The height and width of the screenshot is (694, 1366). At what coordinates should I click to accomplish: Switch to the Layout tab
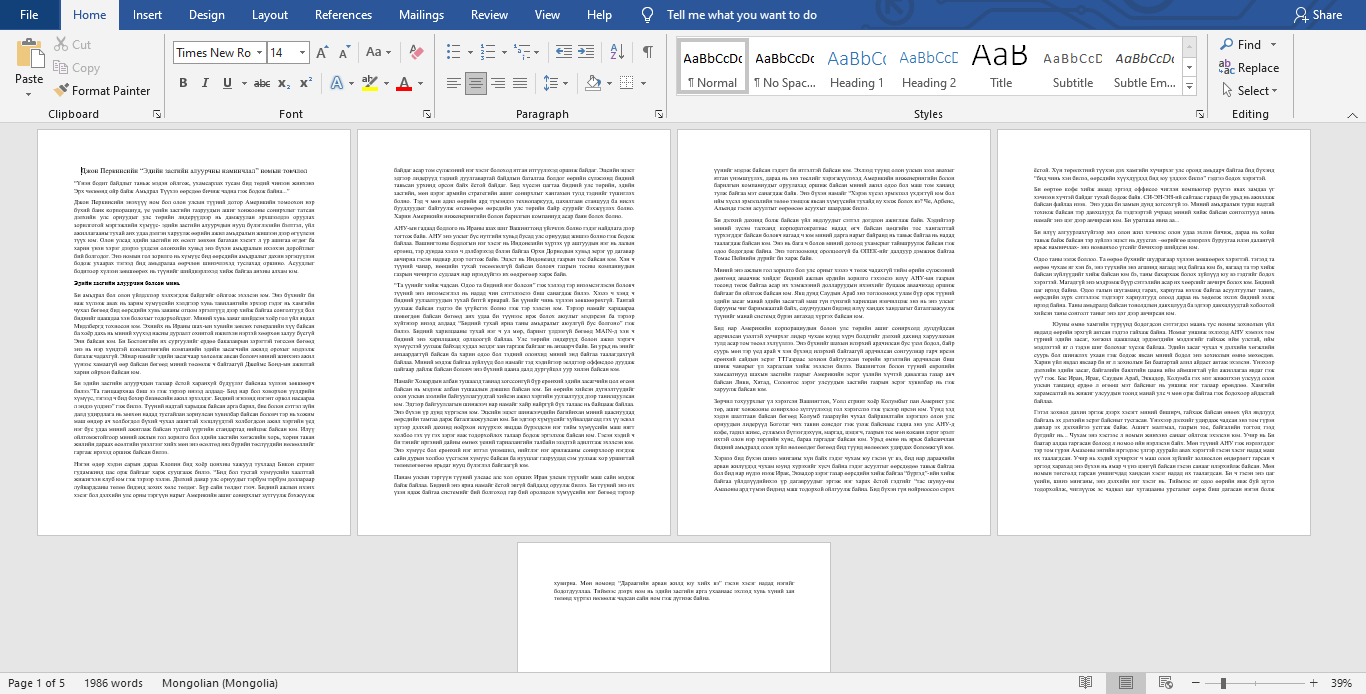(269, 15)
